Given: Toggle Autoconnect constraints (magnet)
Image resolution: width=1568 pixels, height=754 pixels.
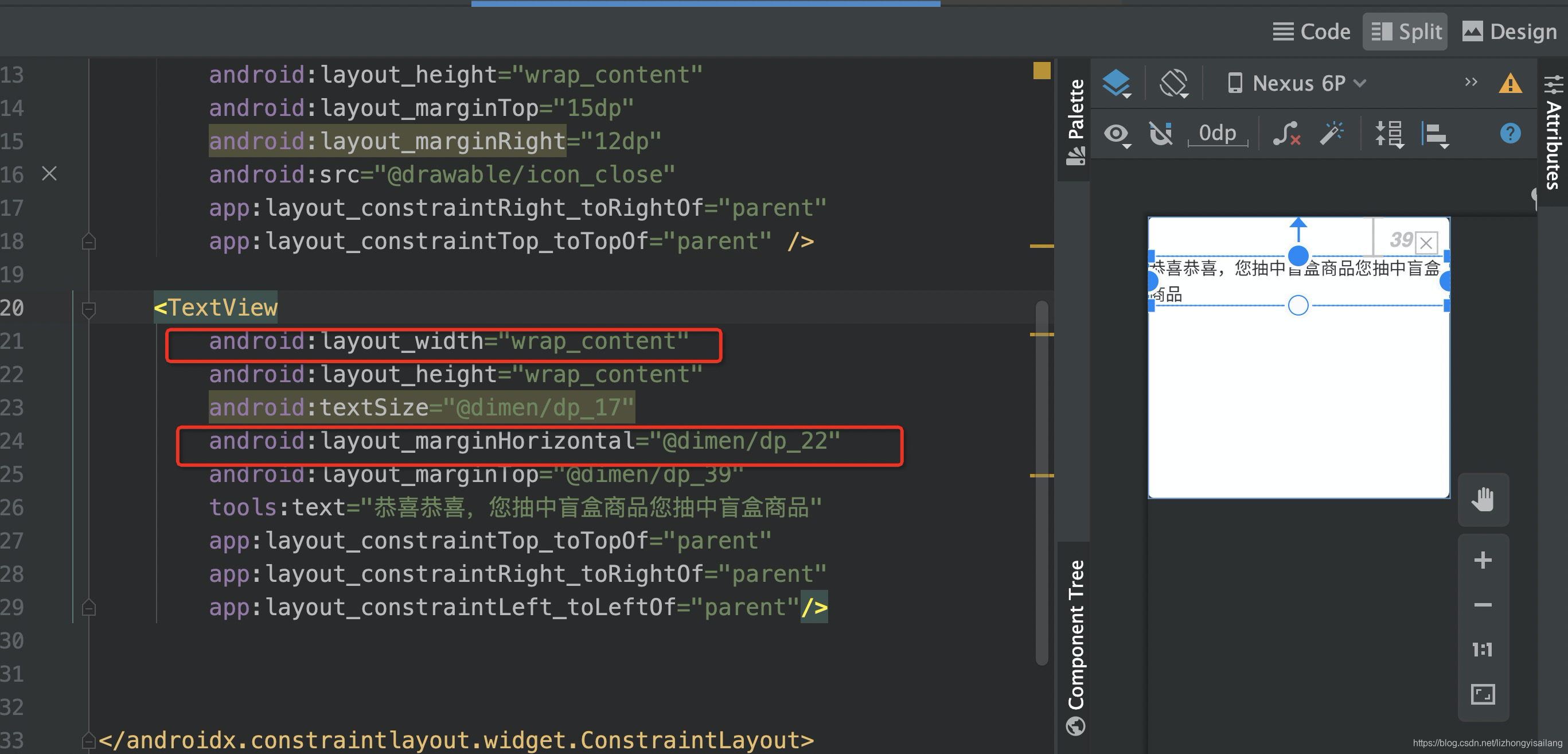Looking at the screenshot, I should (1161, 134).
